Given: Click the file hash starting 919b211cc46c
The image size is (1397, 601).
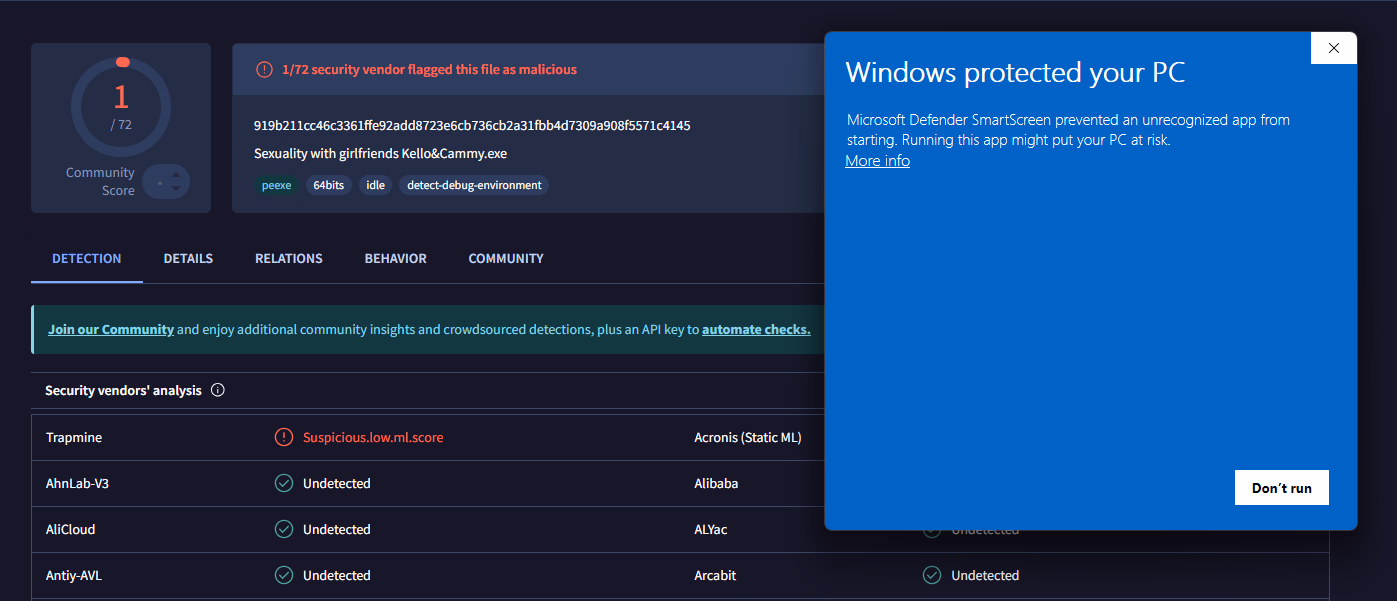Looking at the screenshot, I should point(472,125).
